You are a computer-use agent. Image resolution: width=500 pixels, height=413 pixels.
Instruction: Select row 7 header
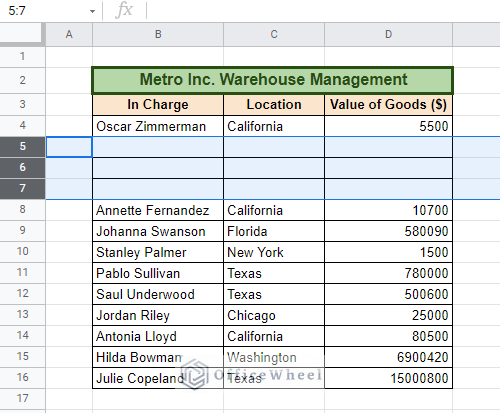pyautogui.click(x=22, y=189)
